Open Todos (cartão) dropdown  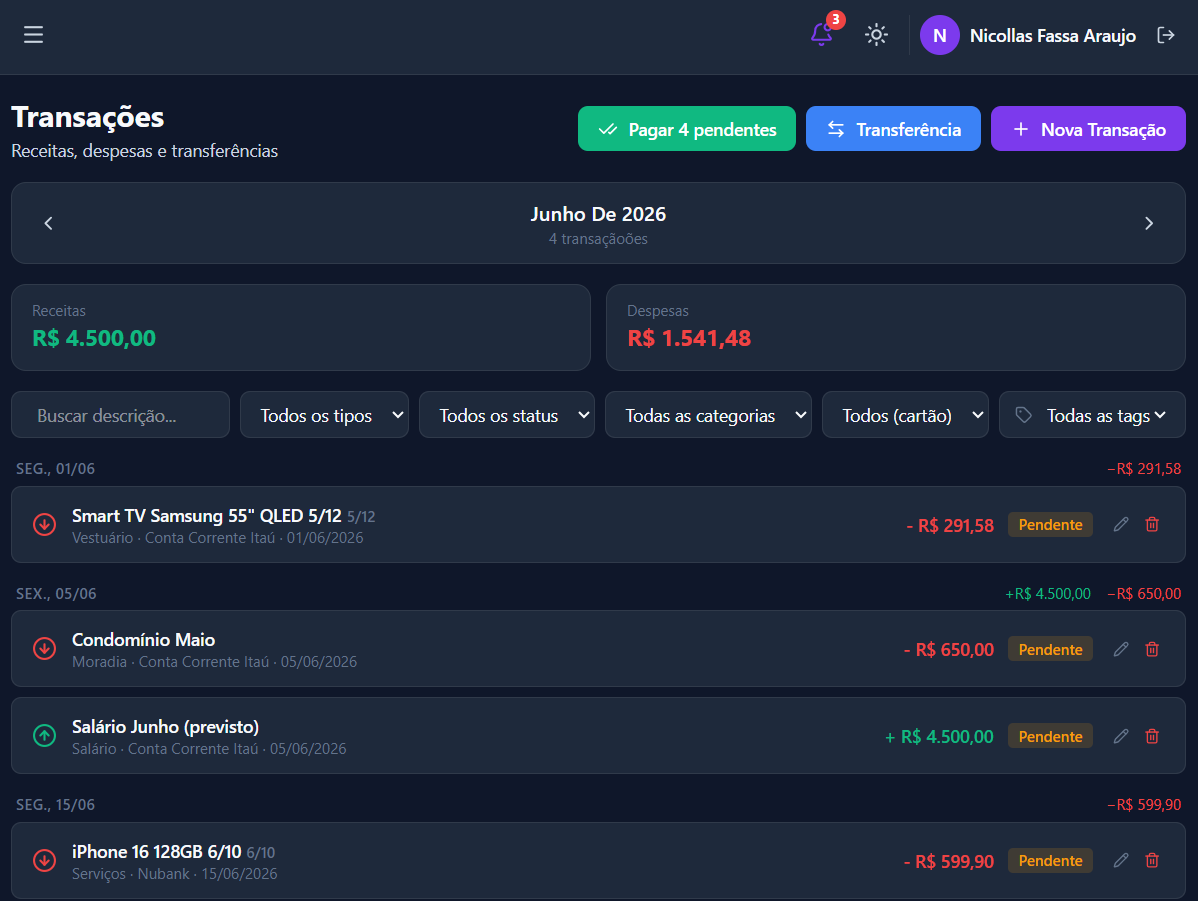pos(905,415)
